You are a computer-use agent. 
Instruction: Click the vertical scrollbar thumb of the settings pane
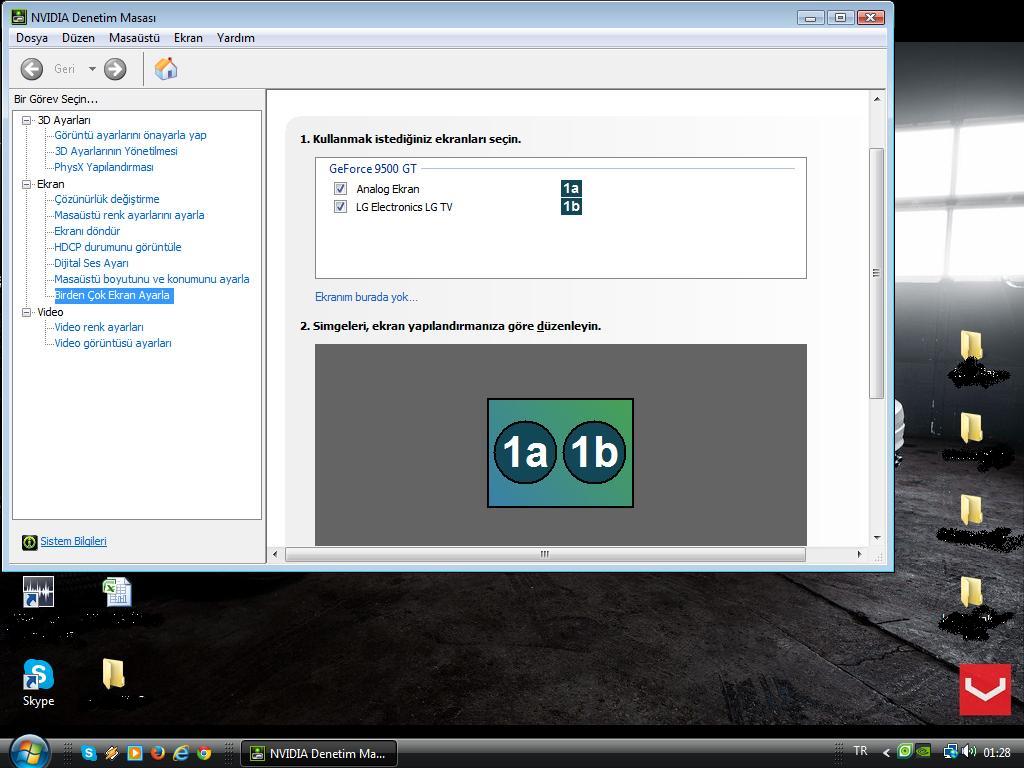tap(876, 273)
